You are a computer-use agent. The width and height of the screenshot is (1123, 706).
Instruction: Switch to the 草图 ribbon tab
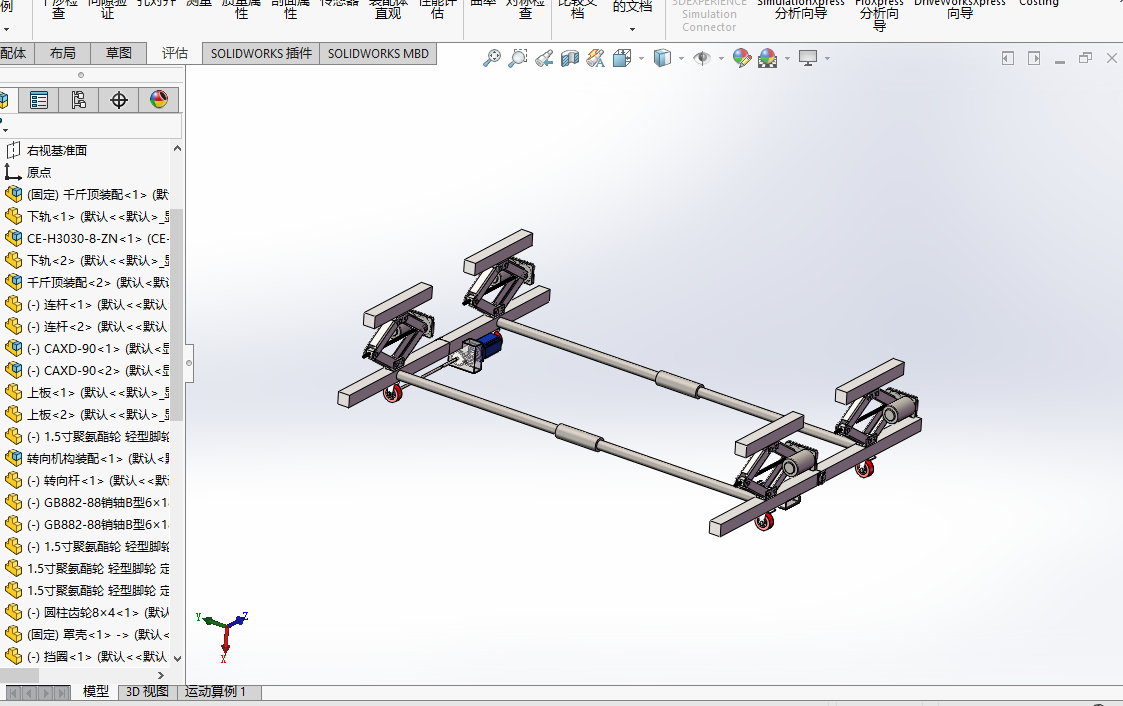[x=118, y=54]
